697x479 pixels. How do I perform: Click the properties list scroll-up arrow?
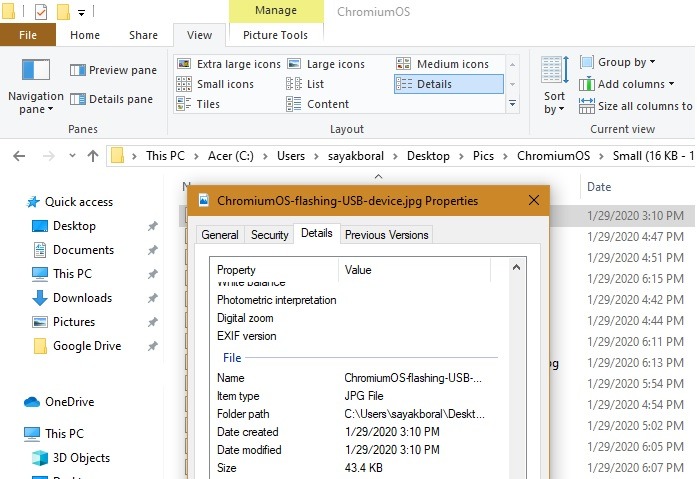click(516, 267)
